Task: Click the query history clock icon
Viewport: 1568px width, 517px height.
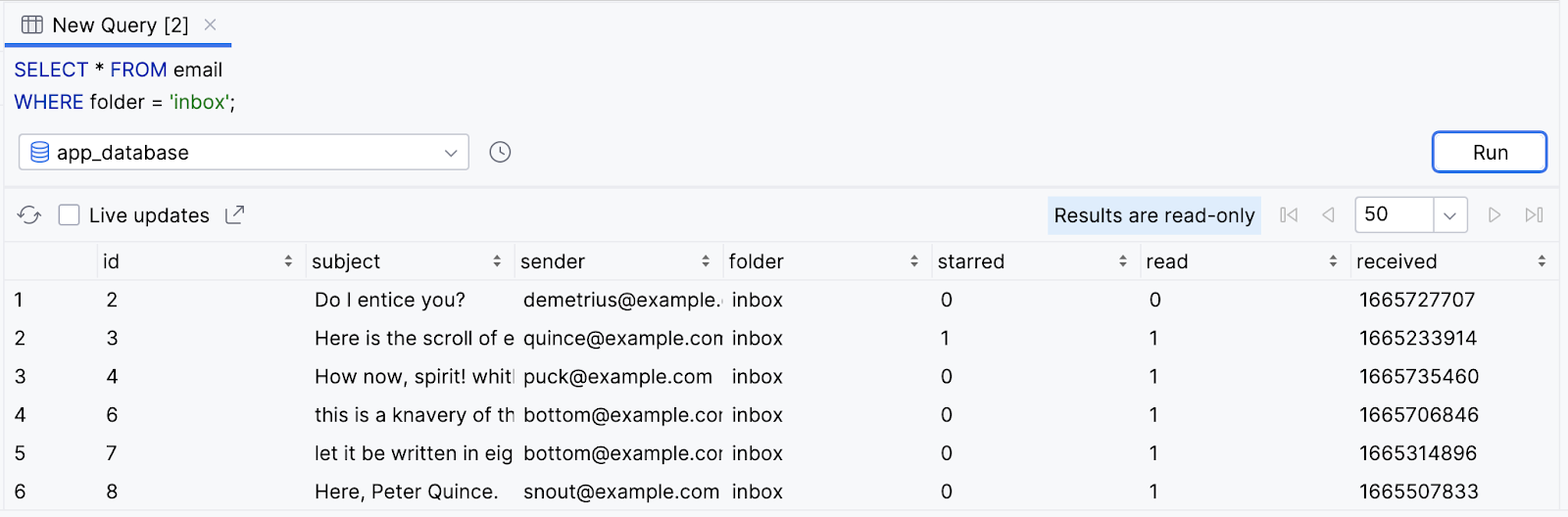Action: pos(500,153)
